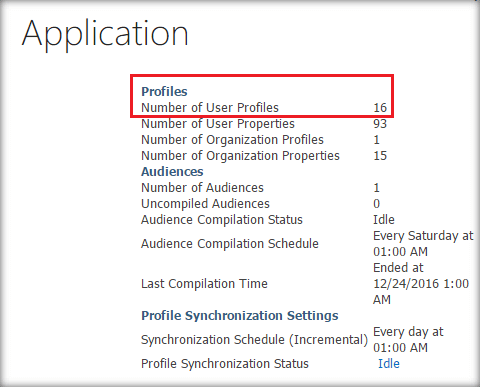Click the user properties value 93

point(380,124)
